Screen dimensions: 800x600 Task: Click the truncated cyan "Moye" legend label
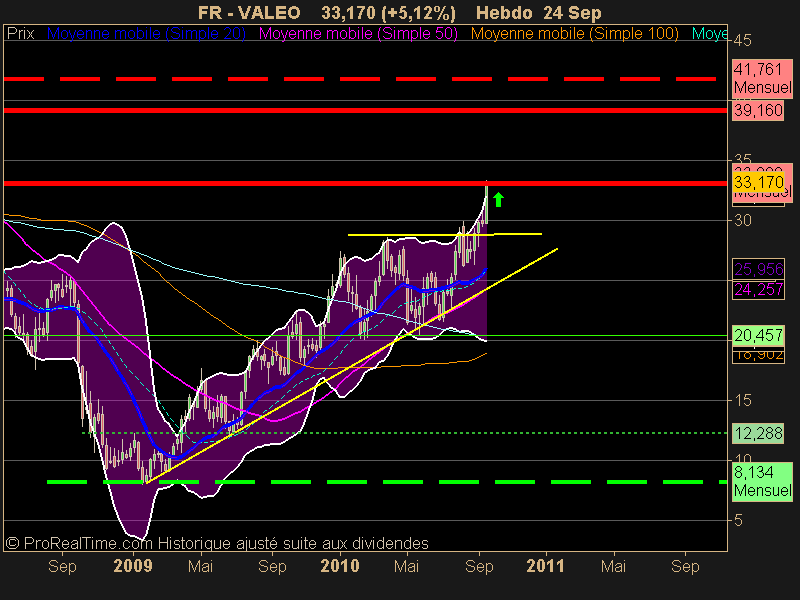709,34
